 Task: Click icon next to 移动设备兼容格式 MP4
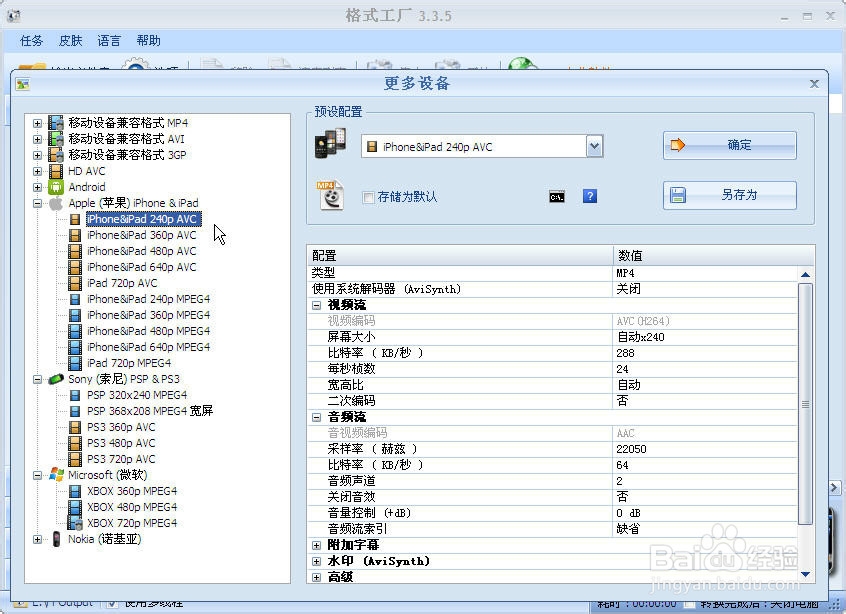coord(56,122)
